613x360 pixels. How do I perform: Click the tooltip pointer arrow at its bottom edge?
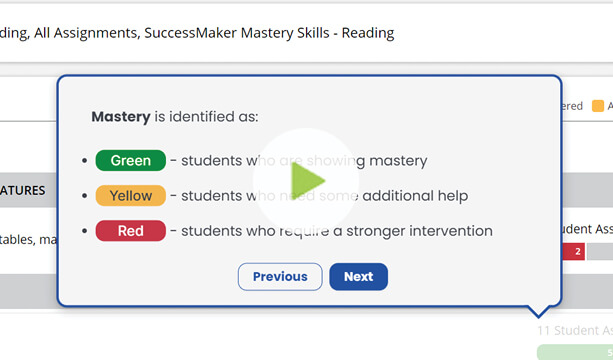coord(538,312)
